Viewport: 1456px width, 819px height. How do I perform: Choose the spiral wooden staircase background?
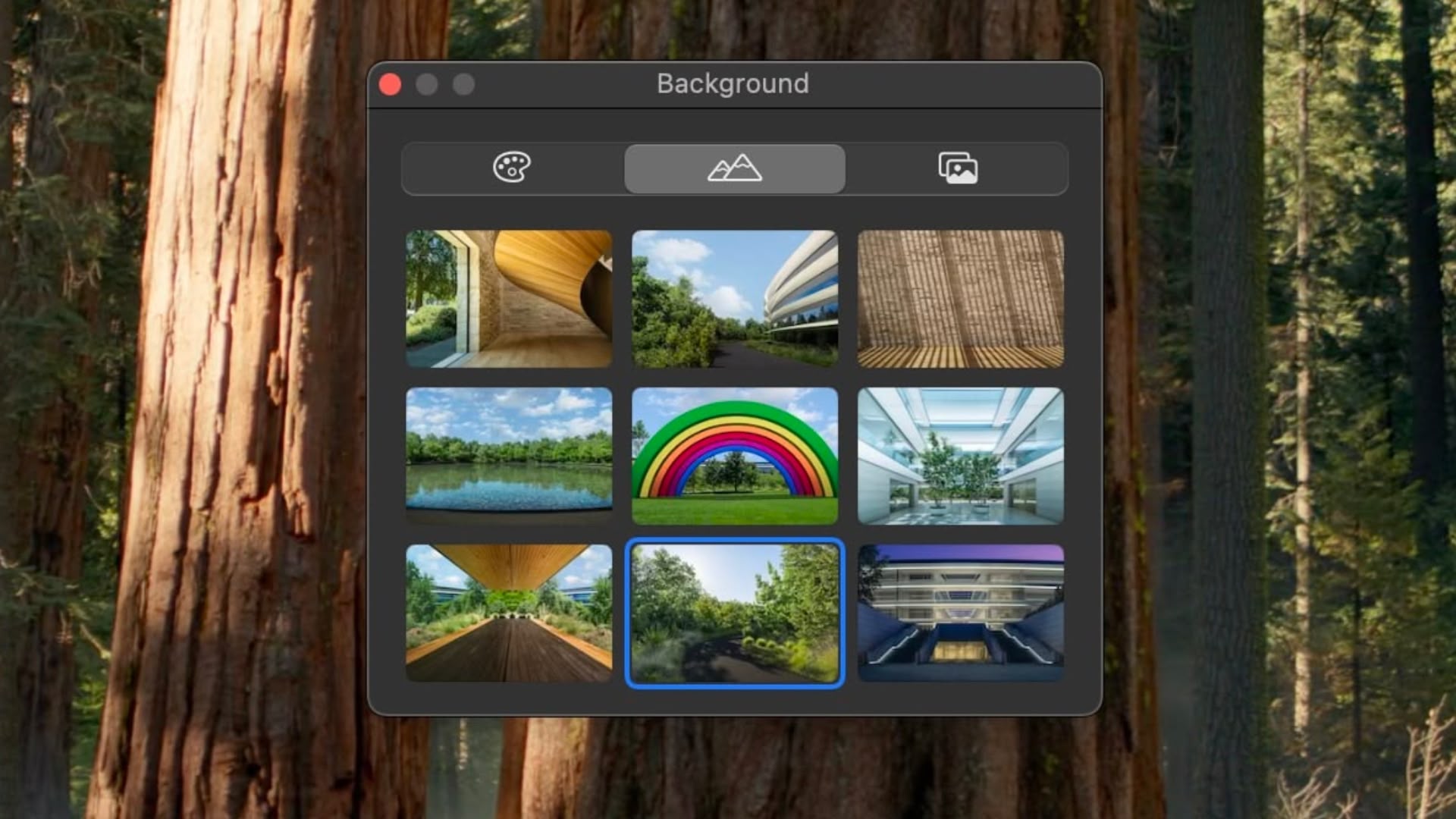(509, 299)
